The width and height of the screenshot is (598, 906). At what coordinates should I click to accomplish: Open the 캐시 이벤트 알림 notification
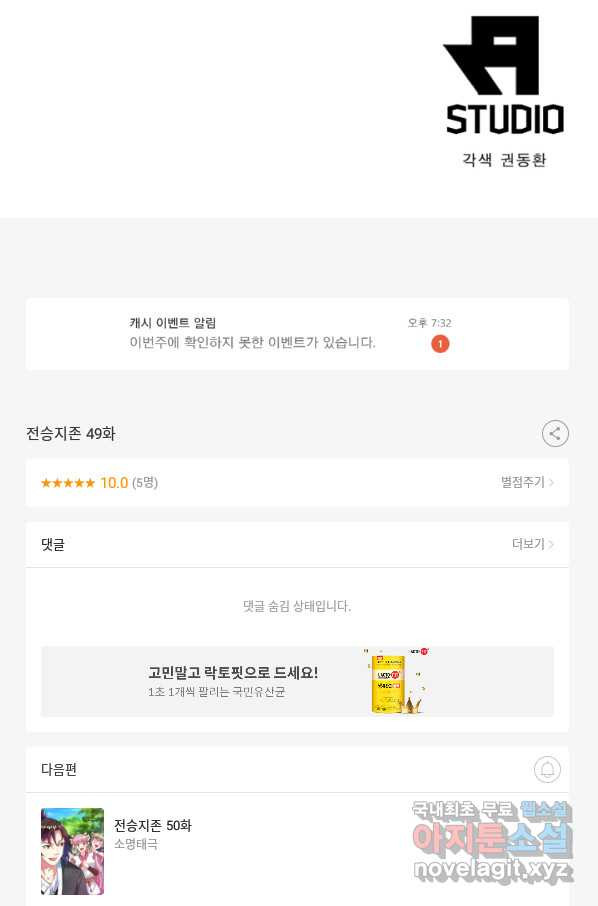(297, 334)
